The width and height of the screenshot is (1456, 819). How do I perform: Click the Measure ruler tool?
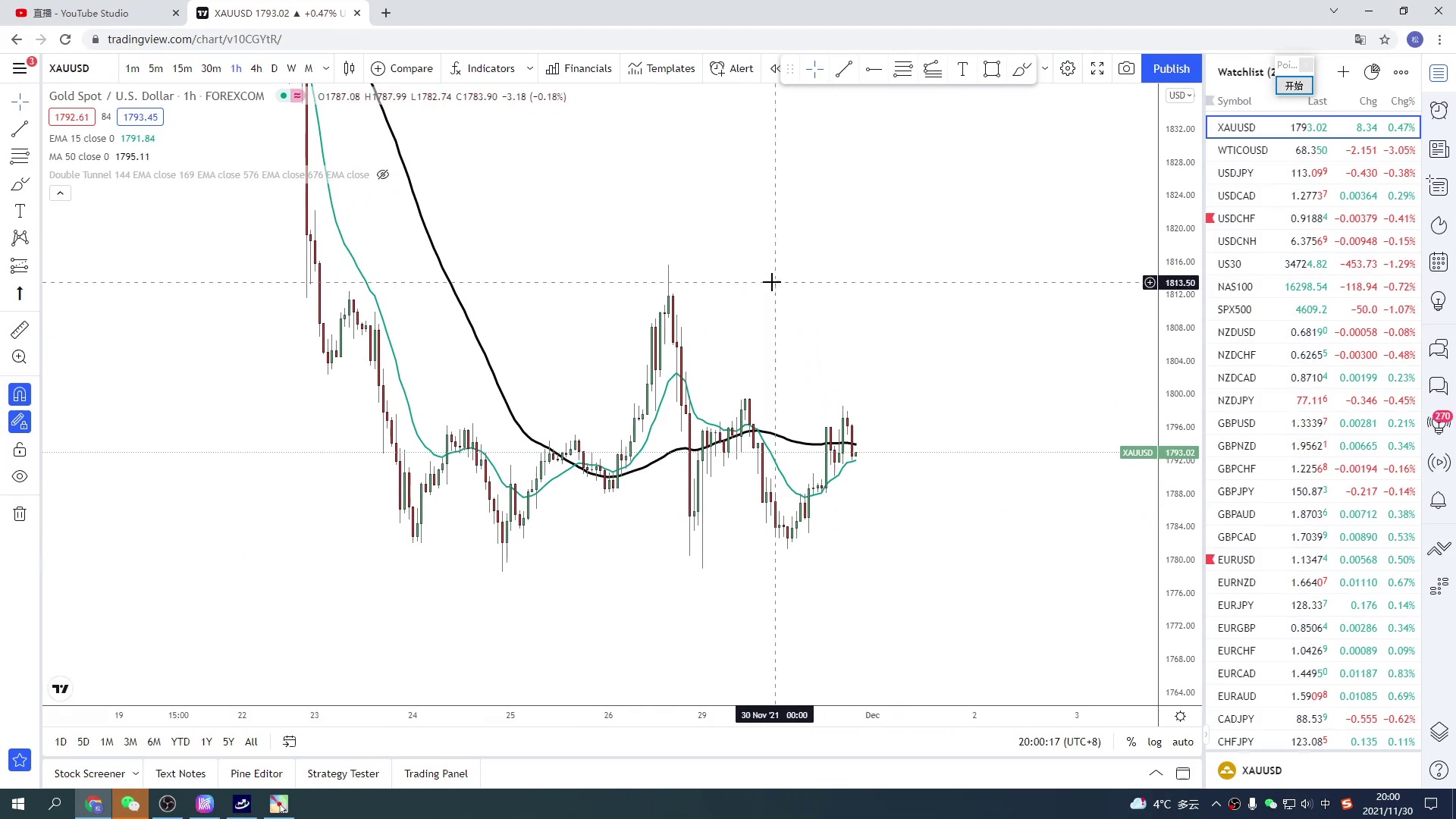pos(20,330)
